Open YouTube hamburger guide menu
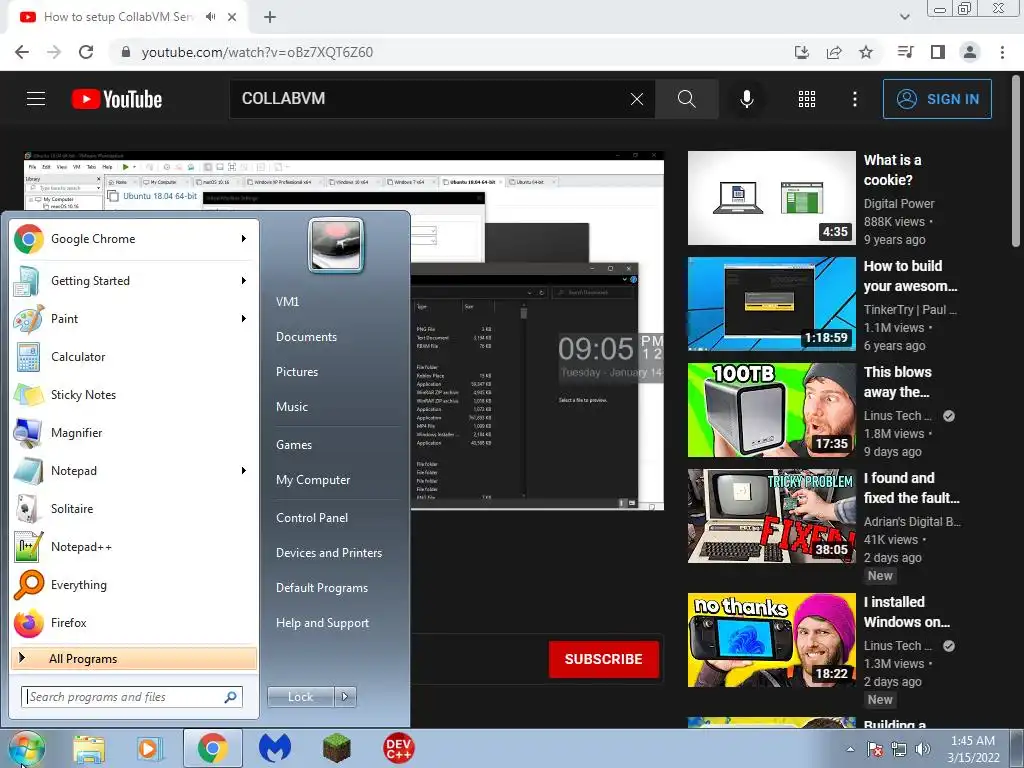 [36, 99]
